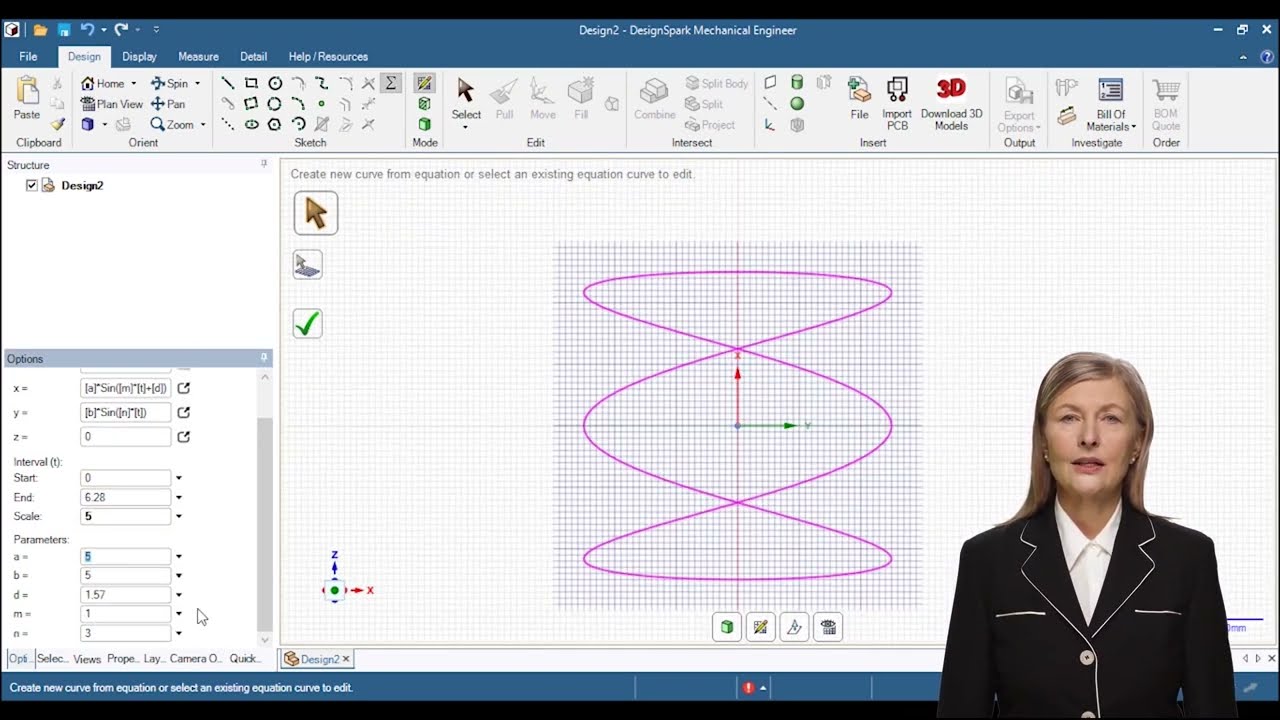Image resolution: width=1280 pixels, height=720 pixels.
Task: Open parameter a dropdown arrow
Action: click(x=179, y=556)
